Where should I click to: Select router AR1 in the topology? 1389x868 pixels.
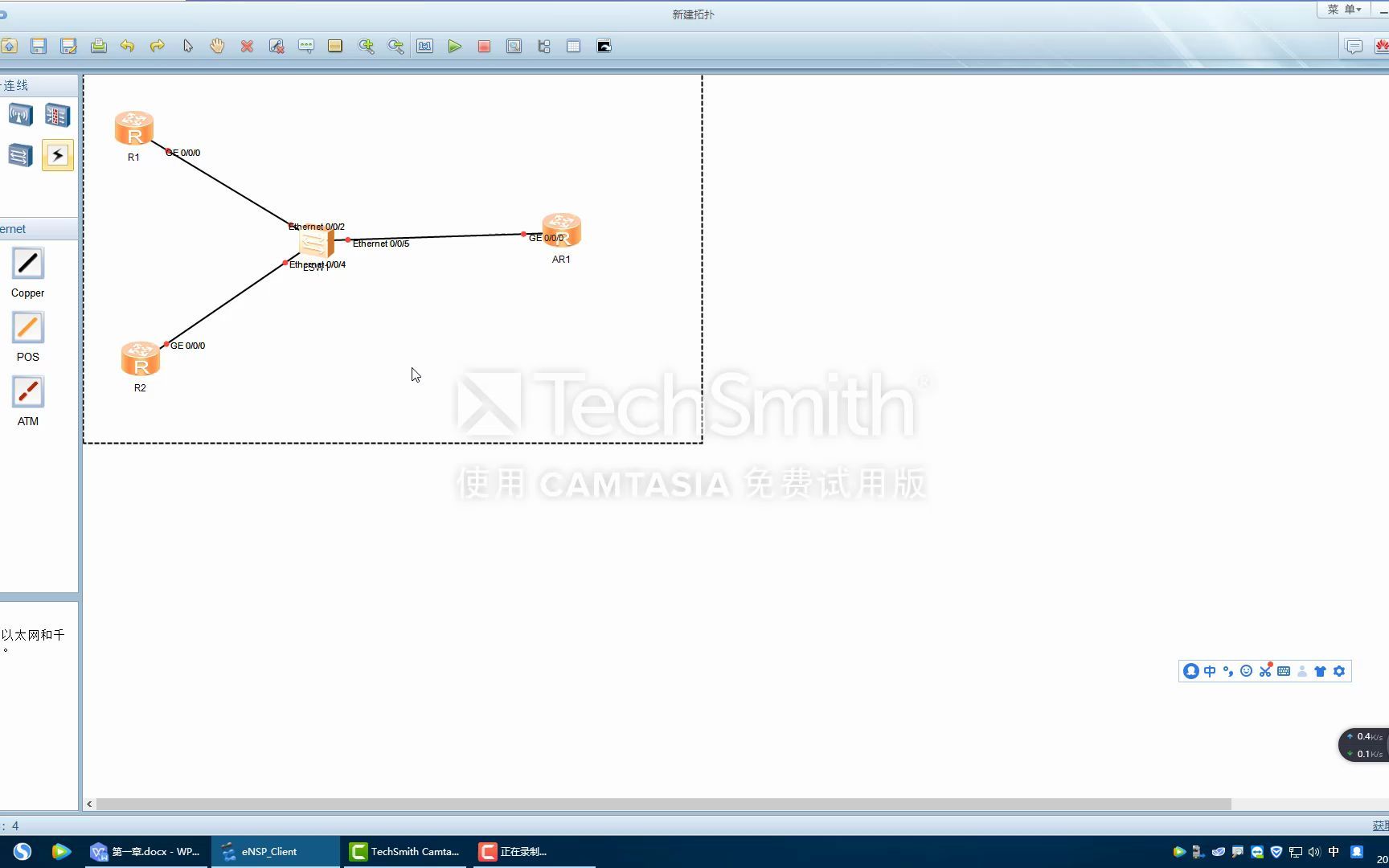[x=561, y=231]
